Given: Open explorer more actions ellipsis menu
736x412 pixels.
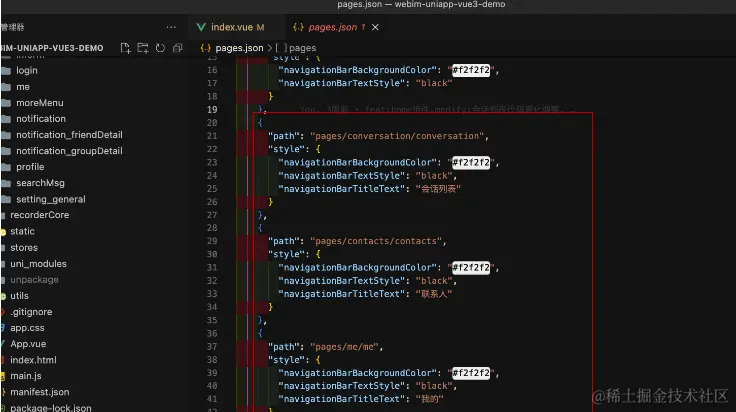Looking at the screenshot, I should tap(171, 27).
